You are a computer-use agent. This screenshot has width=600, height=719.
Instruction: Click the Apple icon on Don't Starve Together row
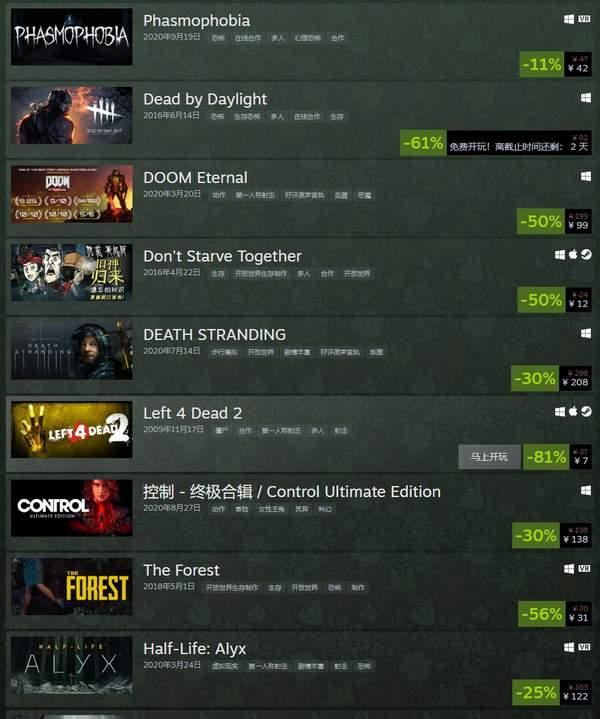[x=573, y=254]
